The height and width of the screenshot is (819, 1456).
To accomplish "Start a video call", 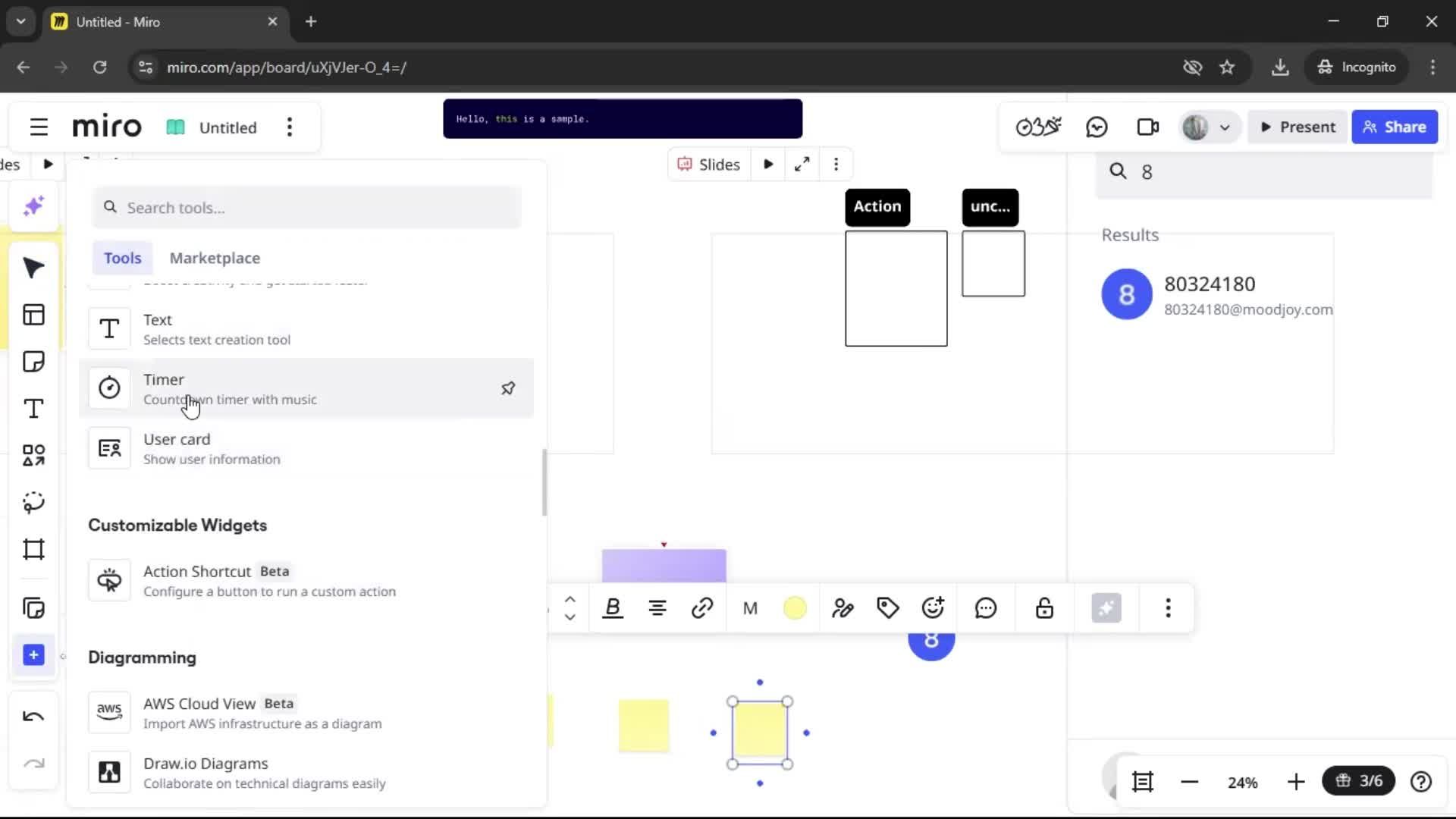I will pyautogui.click(x=1147, y=127).
